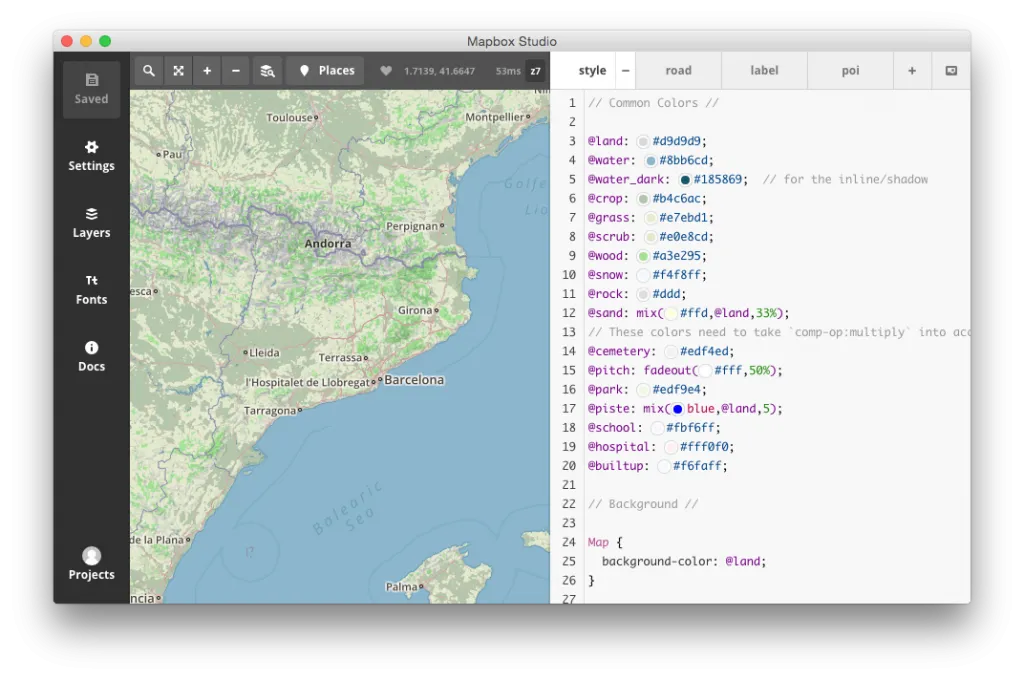Open the Projects avatar menu

click(91, 564)
